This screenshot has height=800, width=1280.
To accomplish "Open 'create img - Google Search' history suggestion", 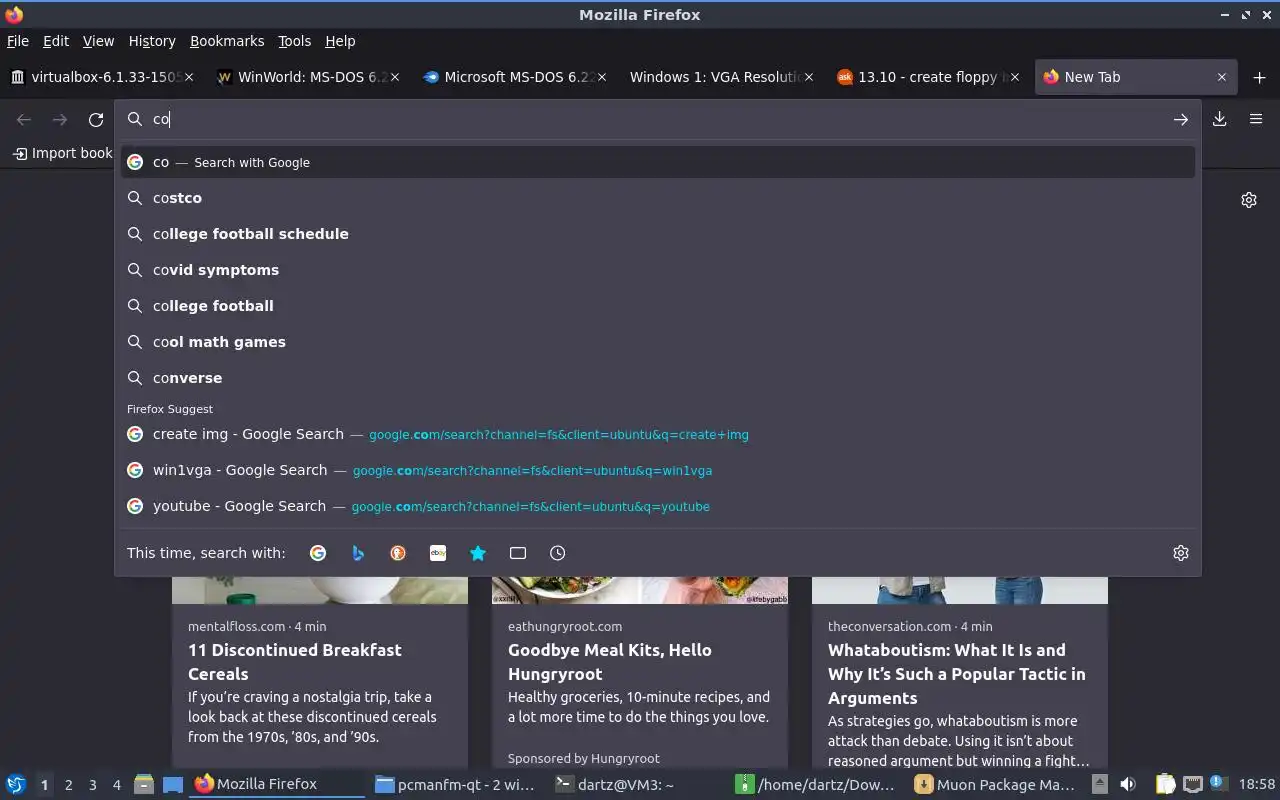I will [658, 434].
